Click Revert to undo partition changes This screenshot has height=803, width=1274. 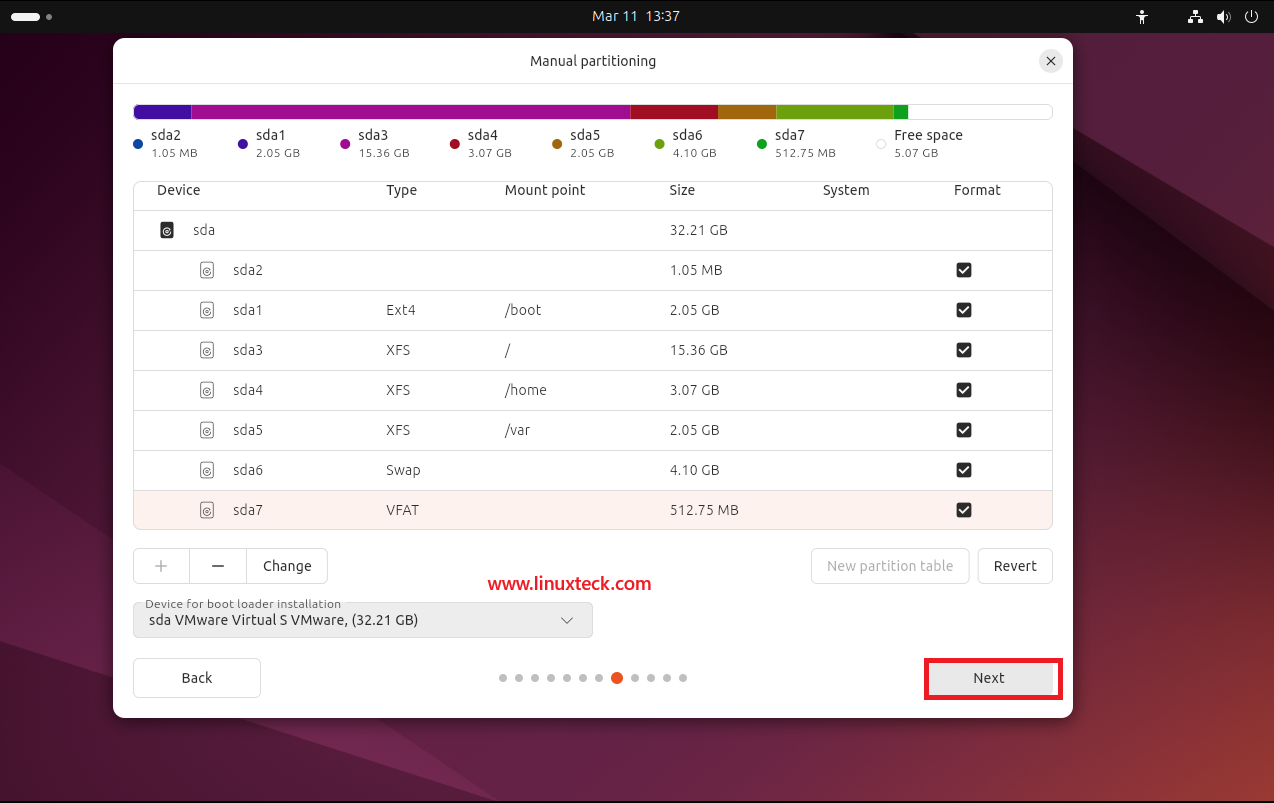tap(1014, 566)
